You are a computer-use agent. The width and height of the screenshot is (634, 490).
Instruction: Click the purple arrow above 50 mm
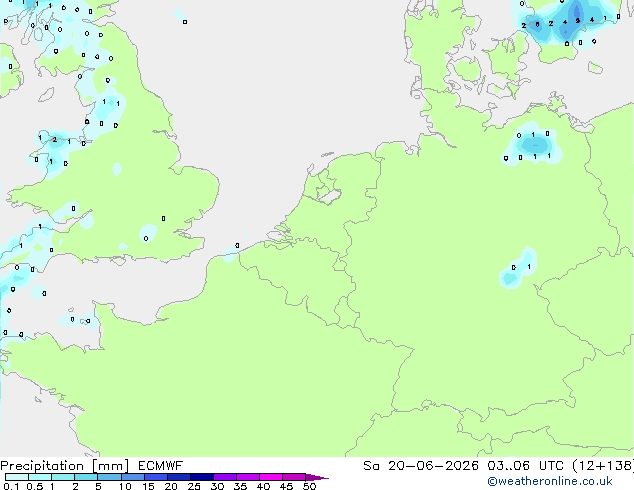(x=317, y=477)
